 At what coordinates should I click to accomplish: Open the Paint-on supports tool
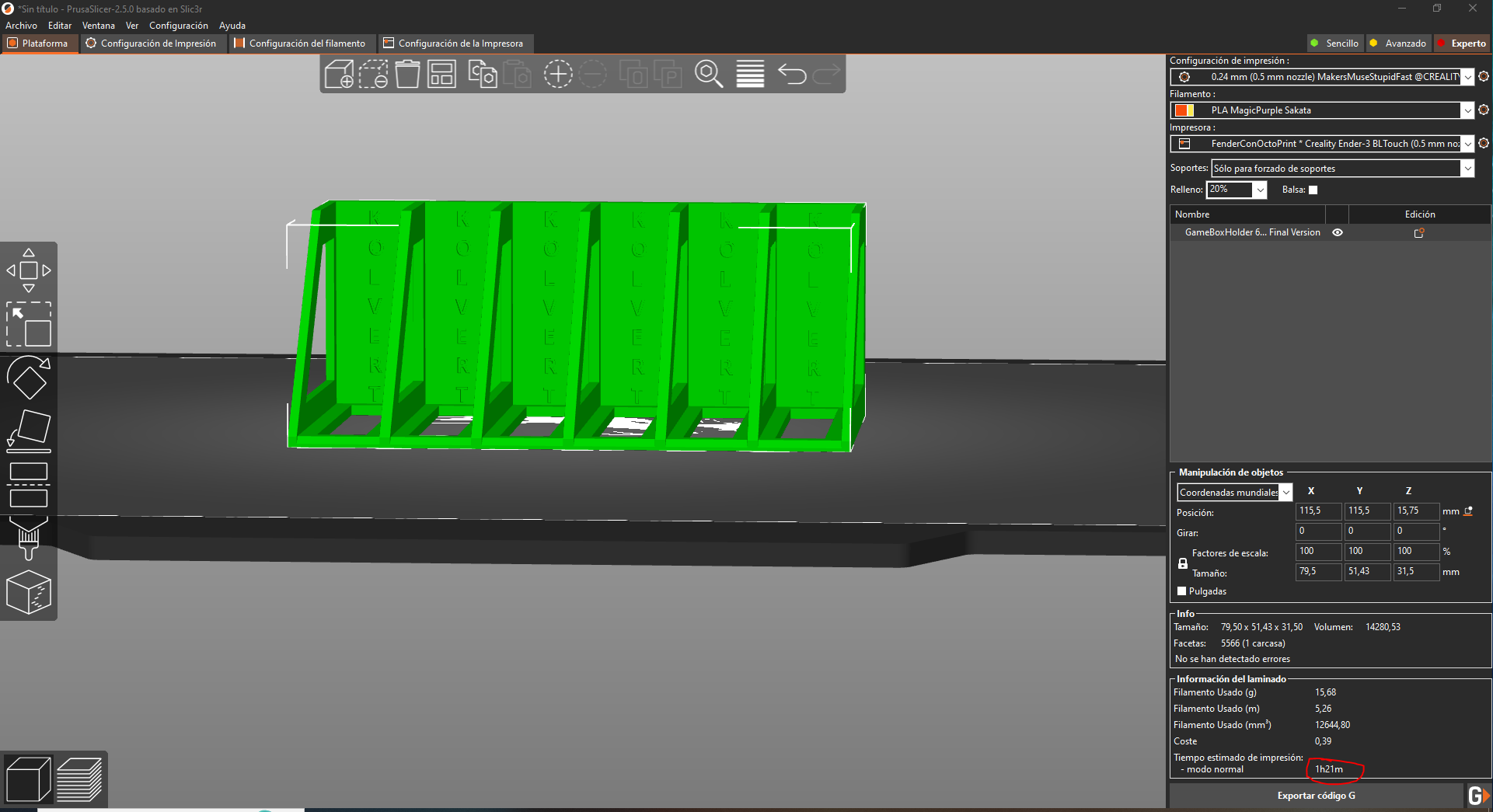[x=29, y=536]
